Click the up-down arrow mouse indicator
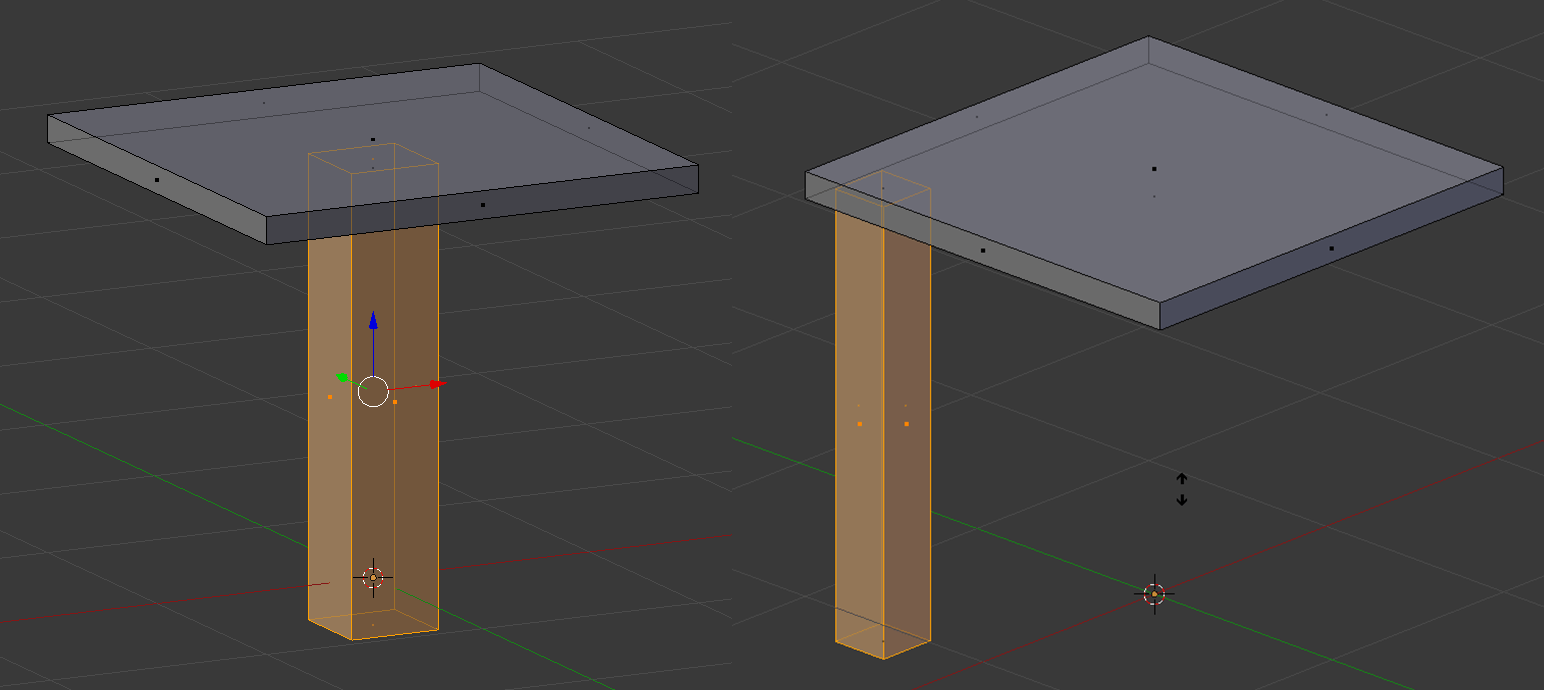The image size is (1544, 690). point(1182,489)
